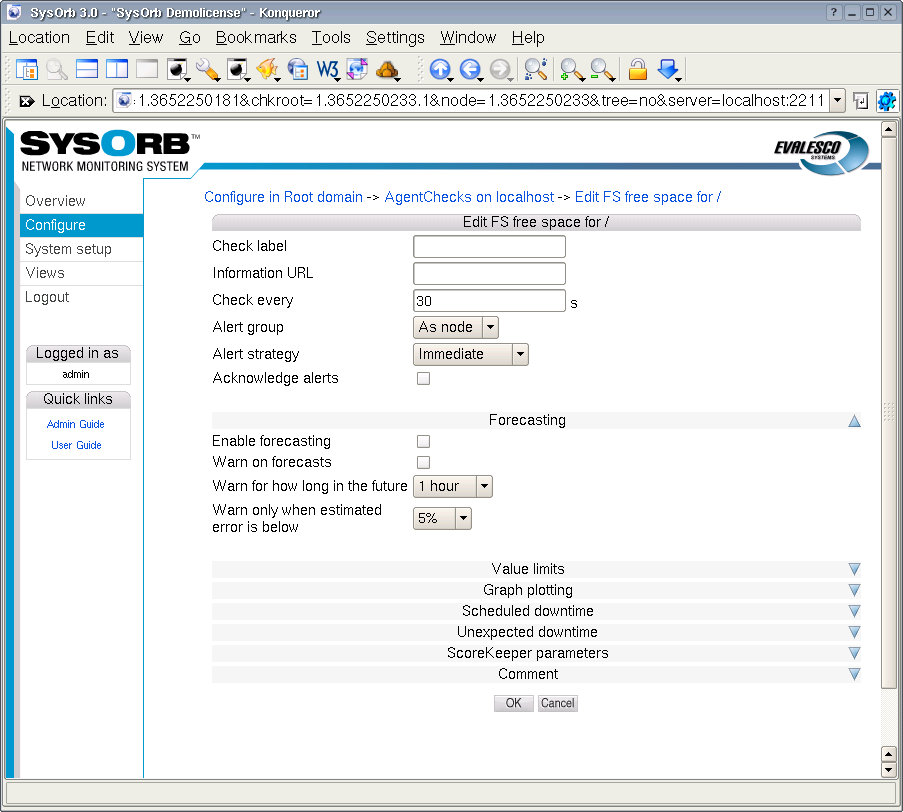Screen dimensions: 903x812
Task: Click the split view top/bottom icon
Action: coord(87,69)
